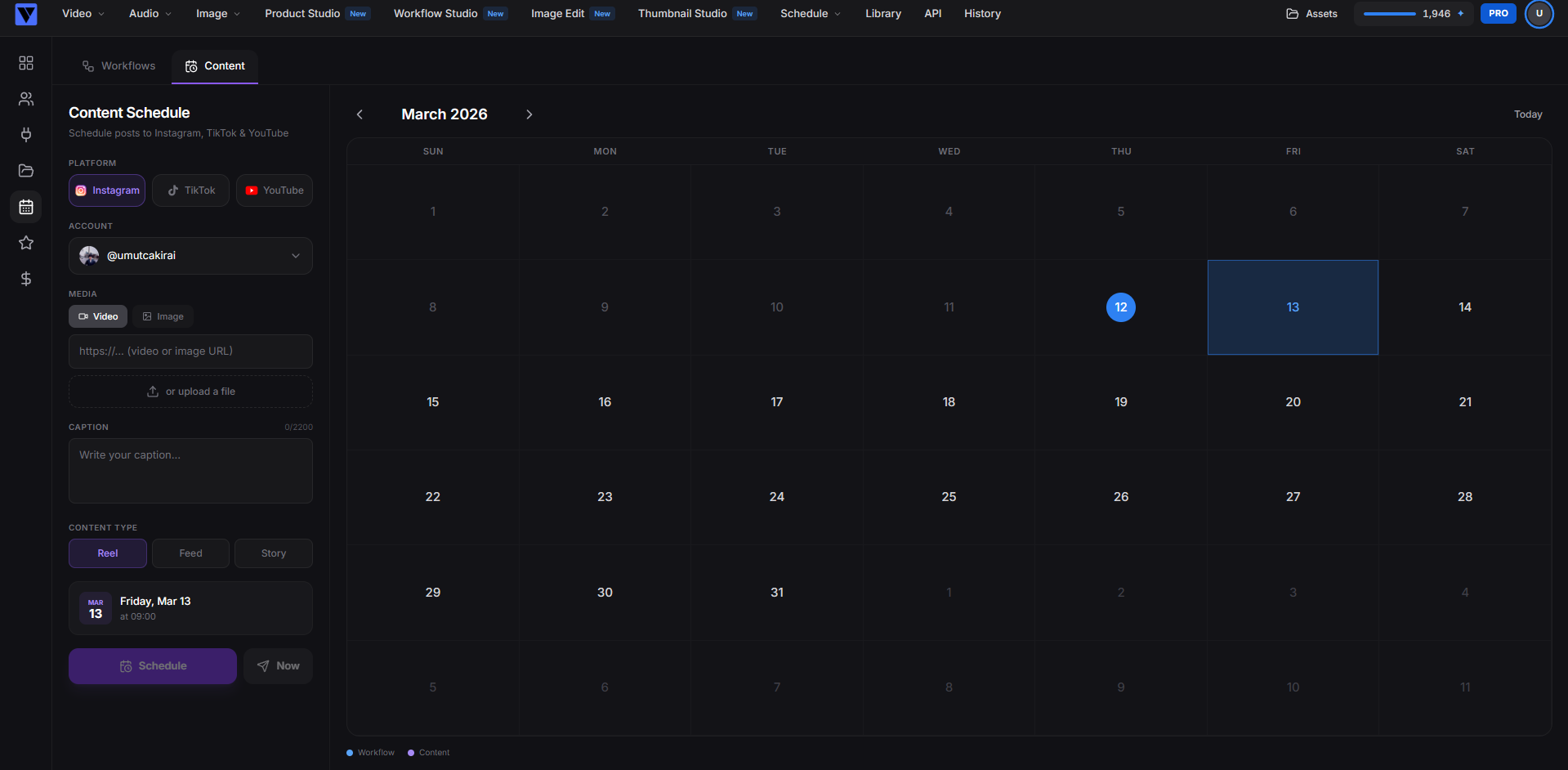Viewport: 1568px width, 770px height.
Task: Select March 16 on calendar
Action: click(605, 402)
